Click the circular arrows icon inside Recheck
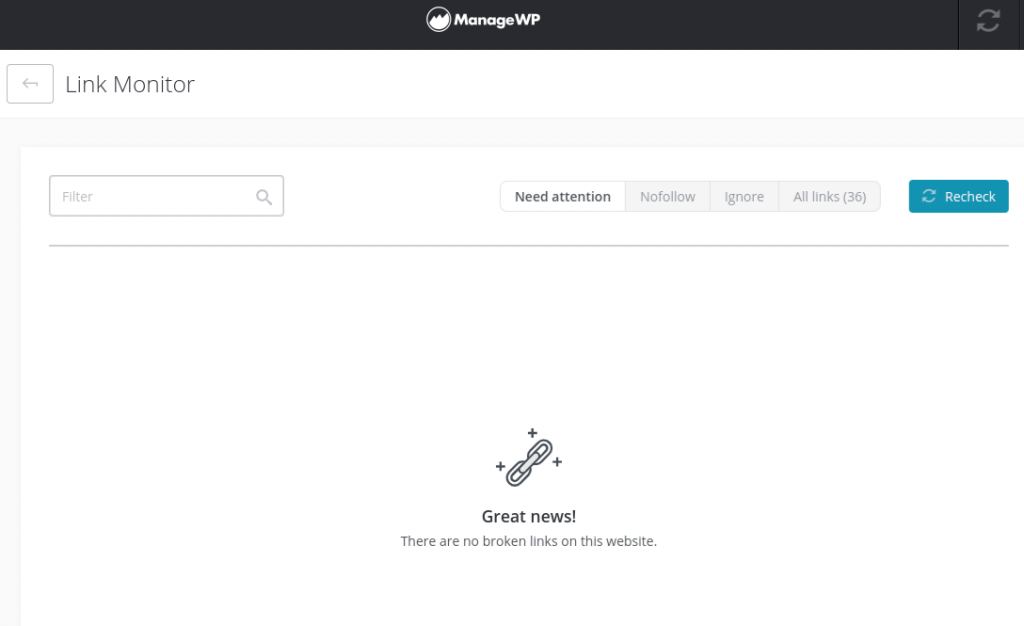Image resolution: width=1024 pixels, height=626 pixels. point(929,196)
